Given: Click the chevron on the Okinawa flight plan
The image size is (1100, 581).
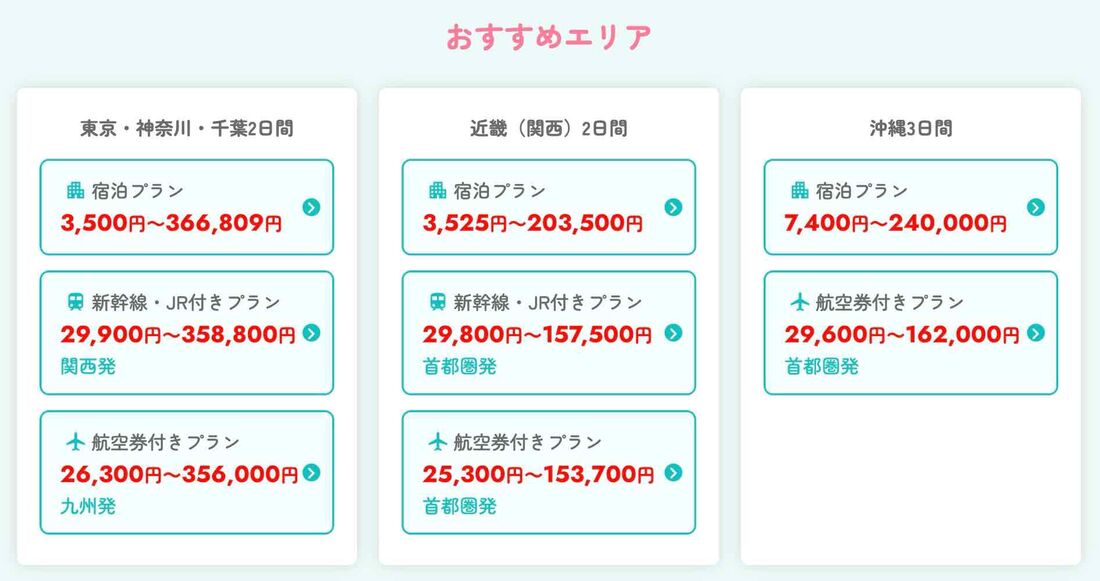Looking at the screenshot, I should tap(1035, 333).
